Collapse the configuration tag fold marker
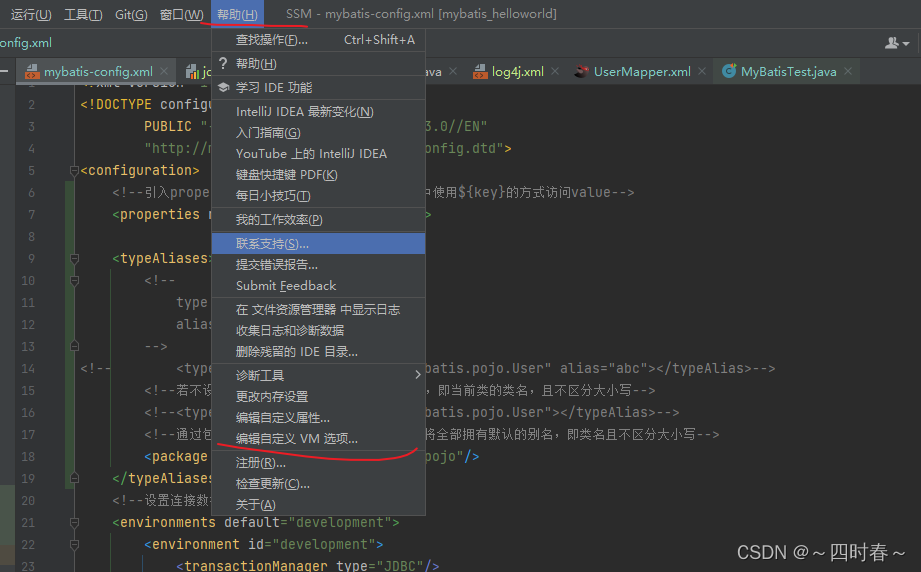 [75, 171]
